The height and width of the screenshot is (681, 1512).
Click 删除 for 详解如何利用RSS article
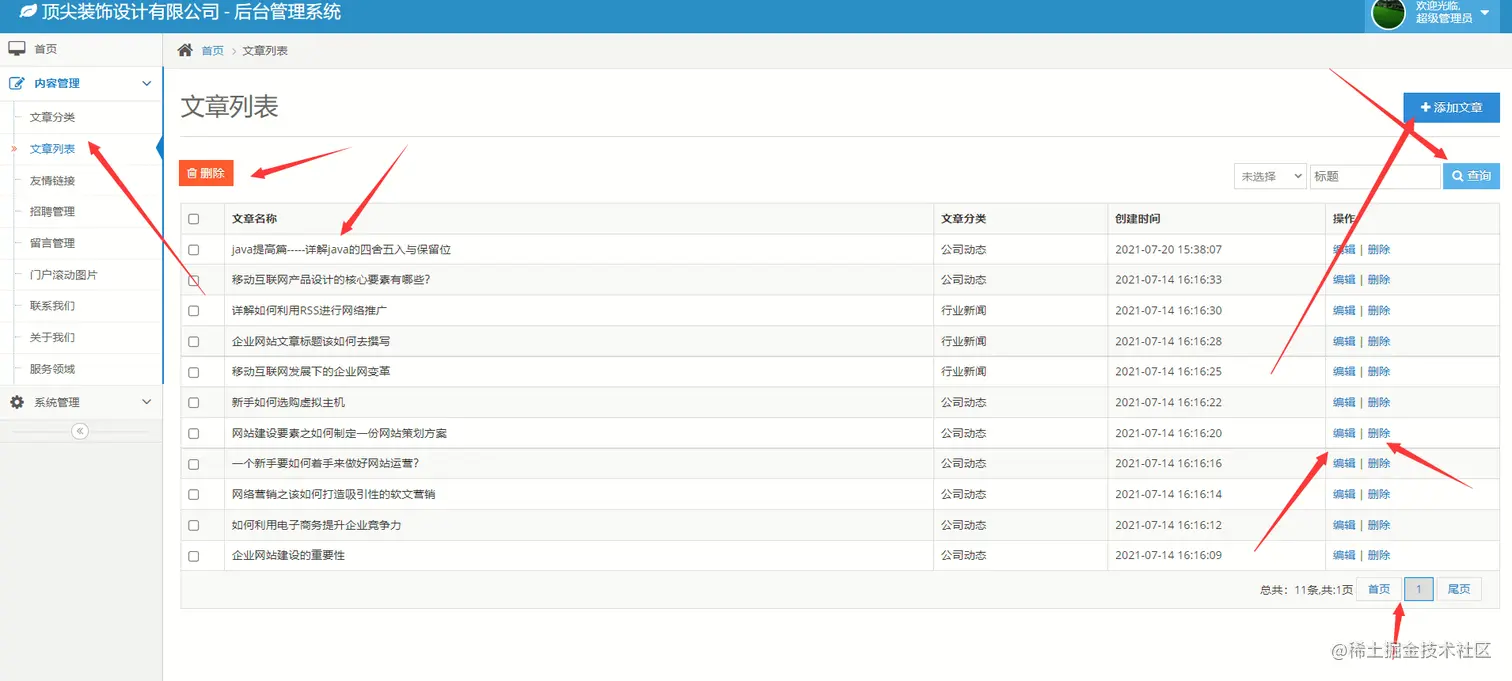[1379, 311]
